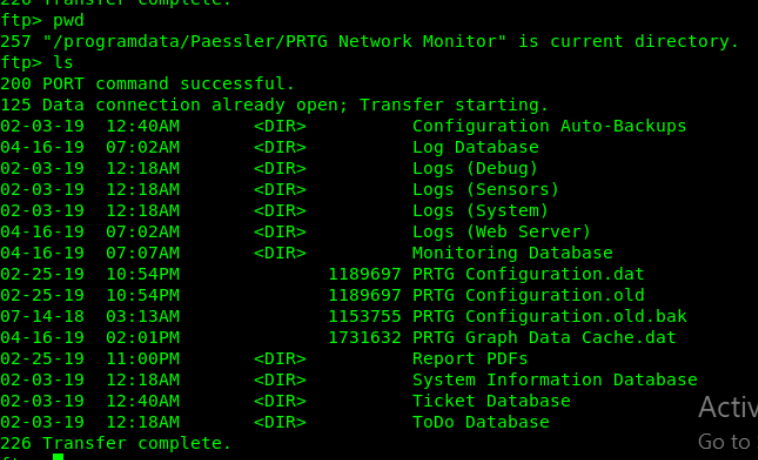The width and height of the screenshot is (758, 460).
Task: Click the Log Database directory entry
Action: [x=475, y=147]
